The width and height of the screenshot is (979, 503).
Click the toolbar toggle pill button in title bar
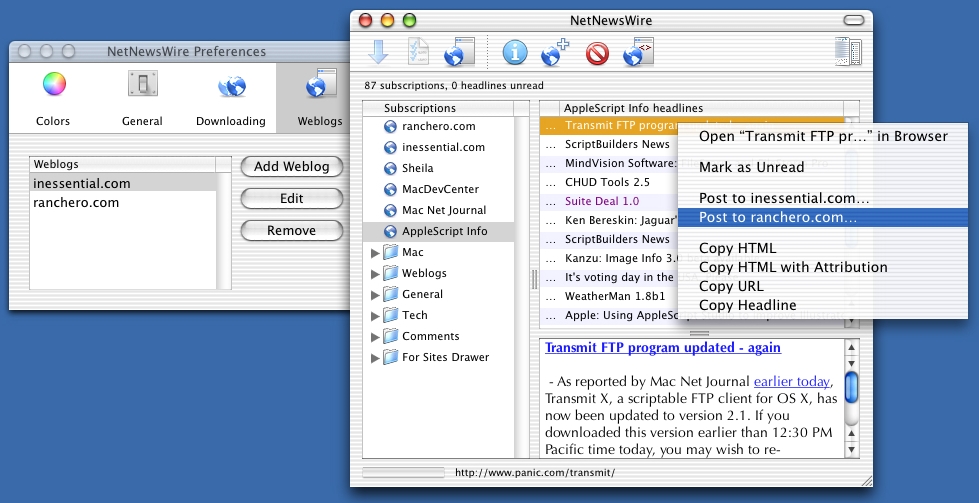pos(854,20)
